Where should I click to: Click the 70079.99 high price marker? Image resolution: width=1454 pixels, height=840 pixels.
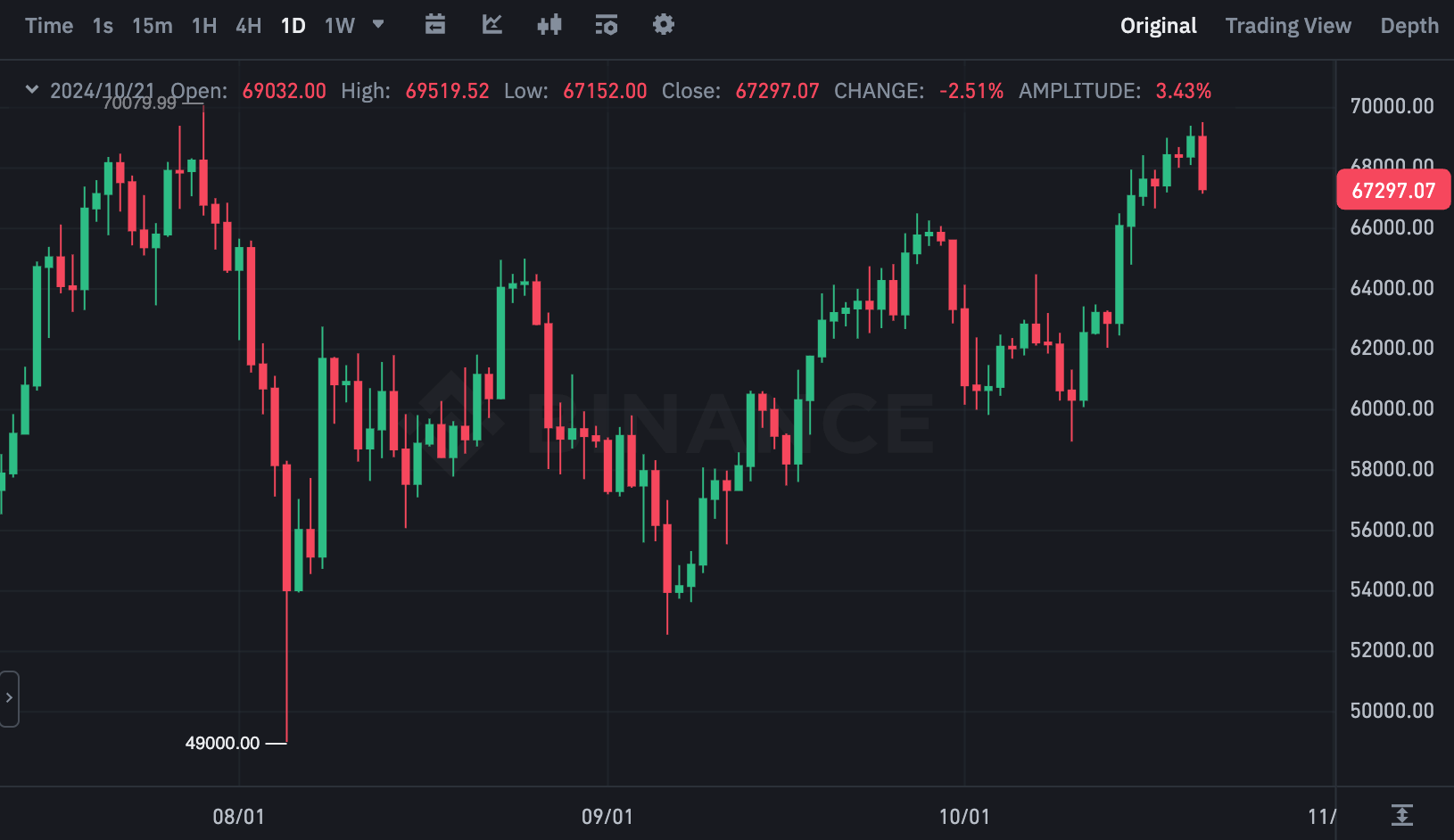tap(139, 103)
